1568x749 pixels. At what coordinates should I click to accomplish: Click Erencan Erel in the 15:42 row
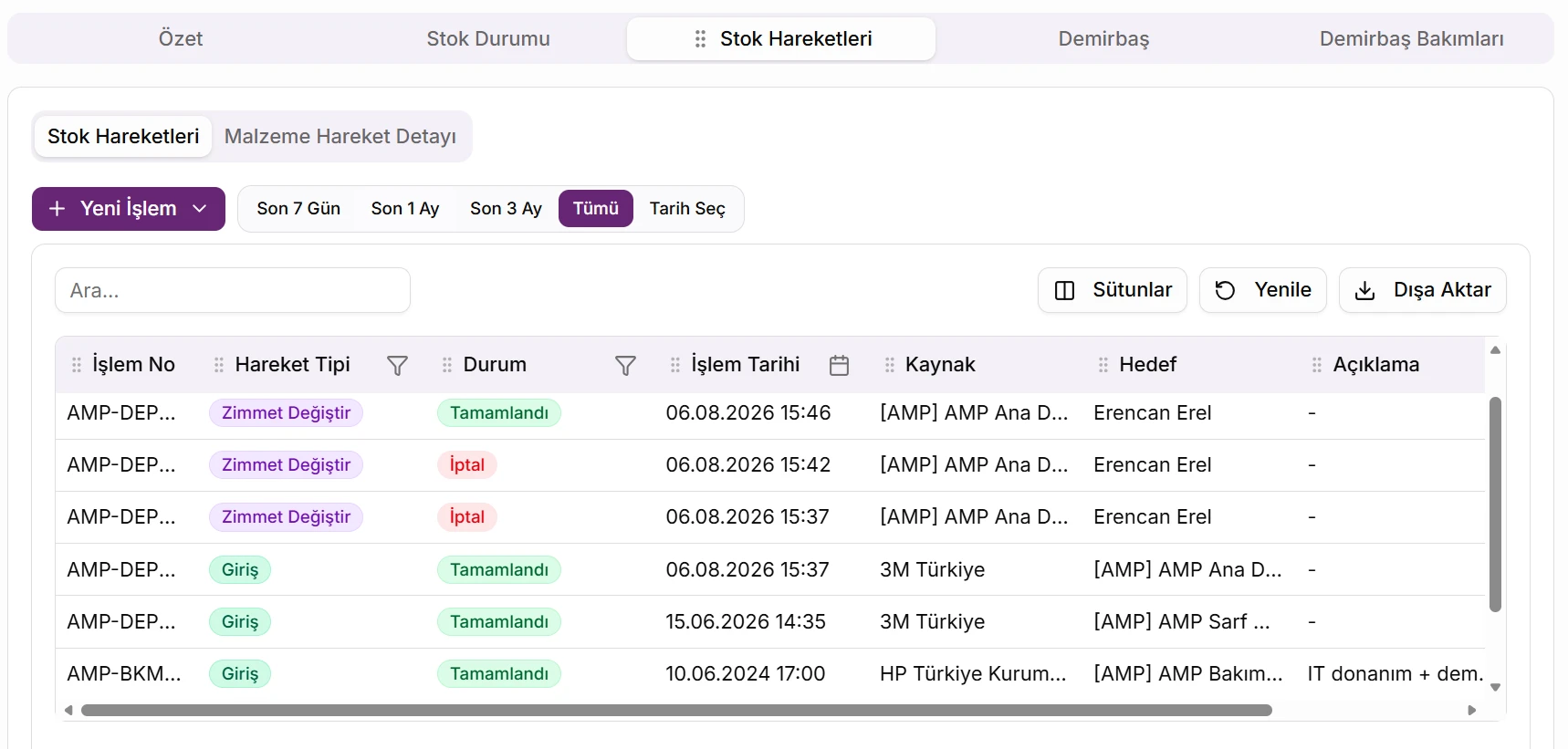coord(1153,465)
